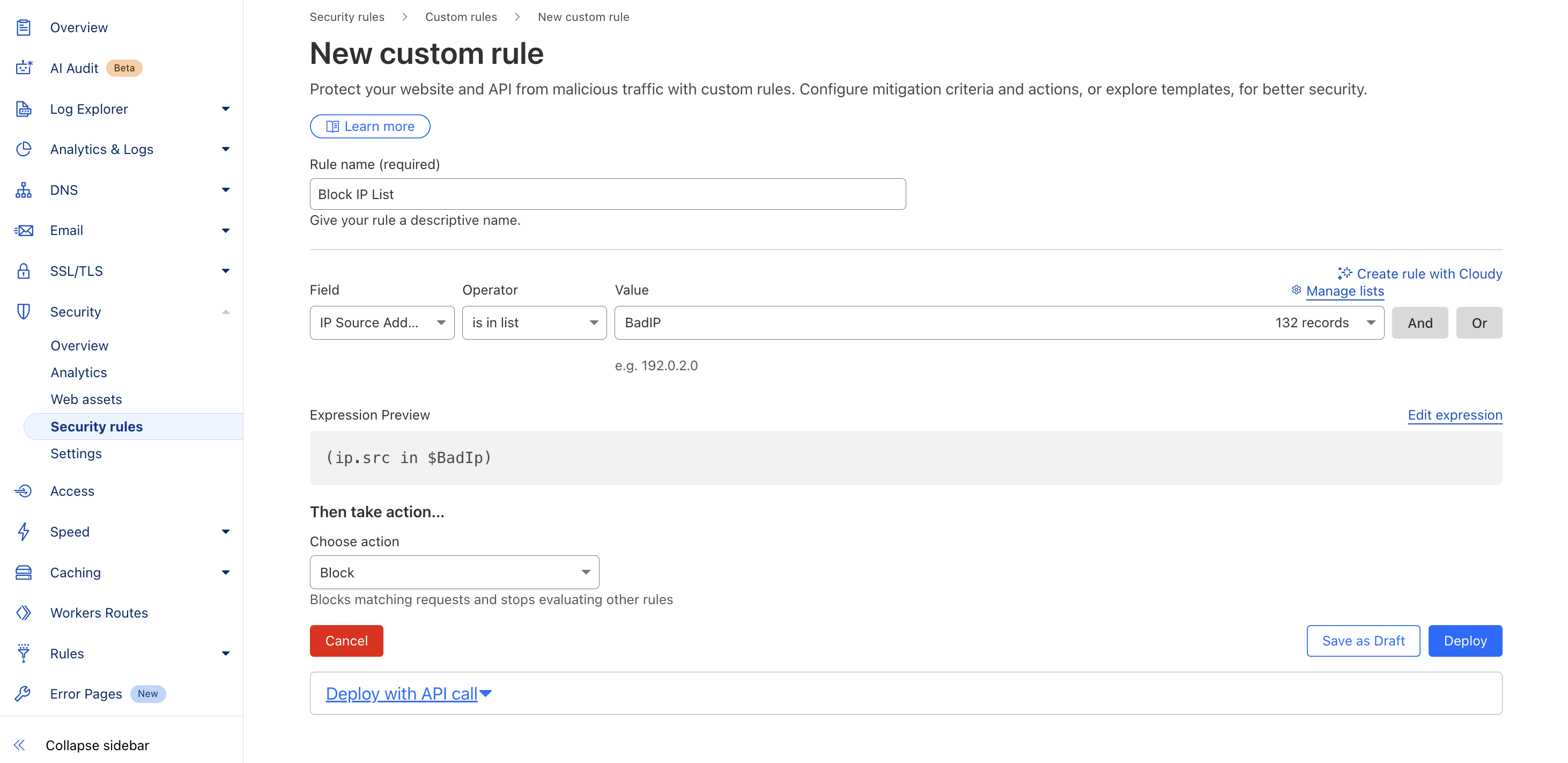Click the AI Audit robot icon
1568x763 pixels.
(x=24, y=68)
